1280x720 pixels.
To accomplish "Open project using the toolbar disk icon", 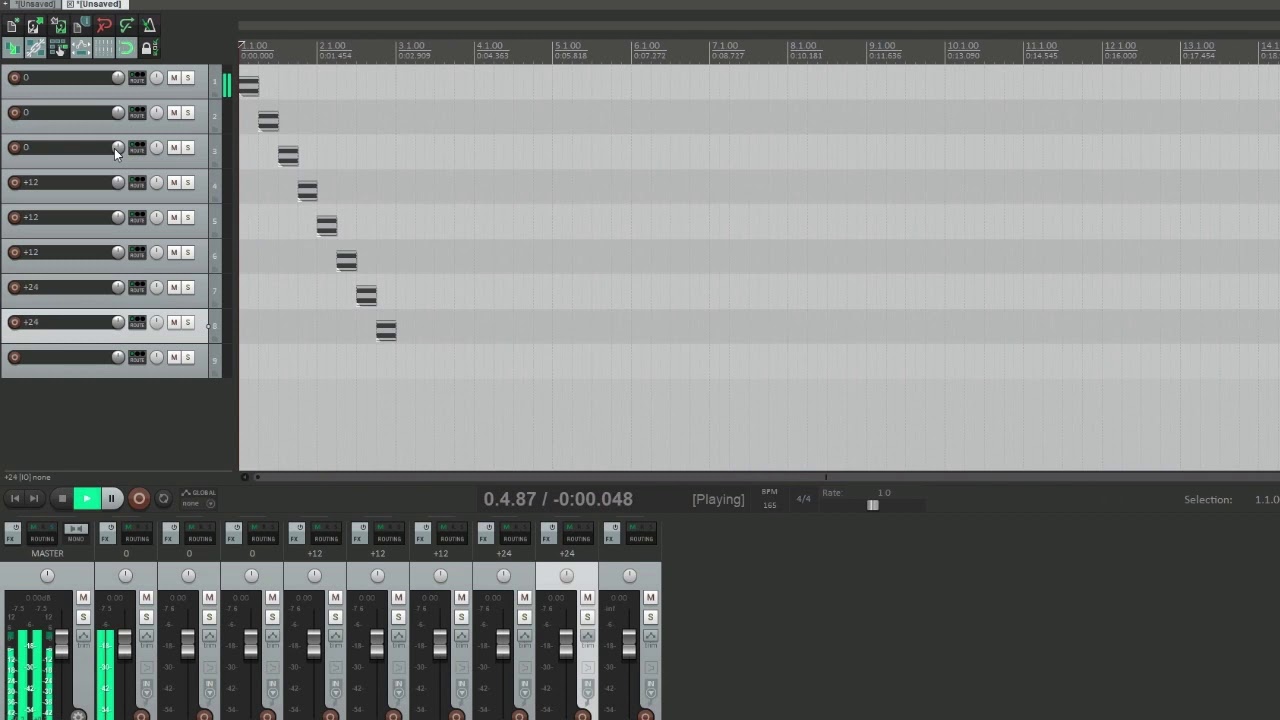I will point(35,26).
